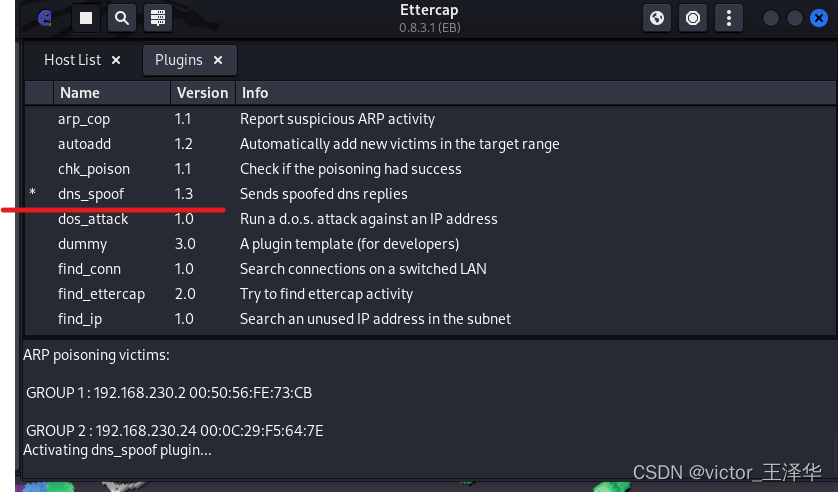Image resolution: width=838 pixels, height=492 pixels.
Task: Sort plugins by Name column header
Action: pos(80,93)
